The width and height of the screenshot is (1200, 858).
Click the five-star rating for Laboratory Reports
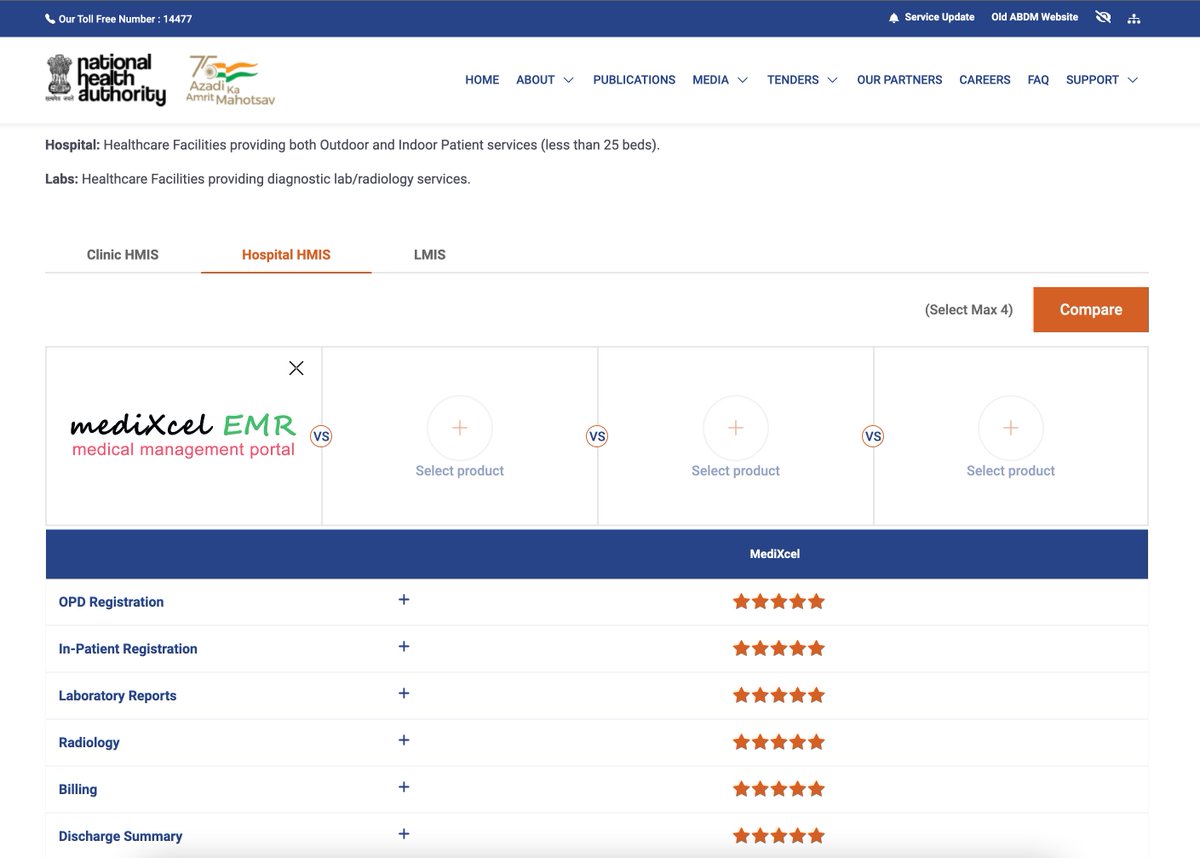(779, 695)
